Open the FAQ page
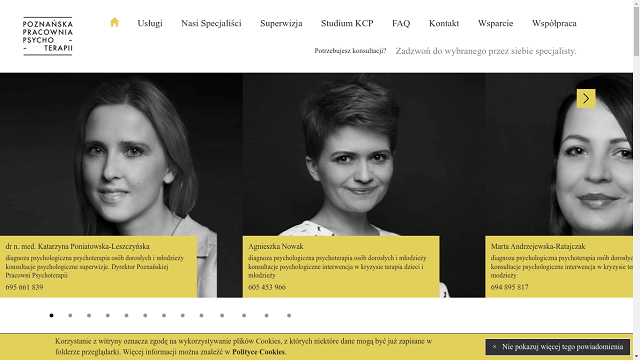This screenshot has height=360, width=640. [401, 23]
